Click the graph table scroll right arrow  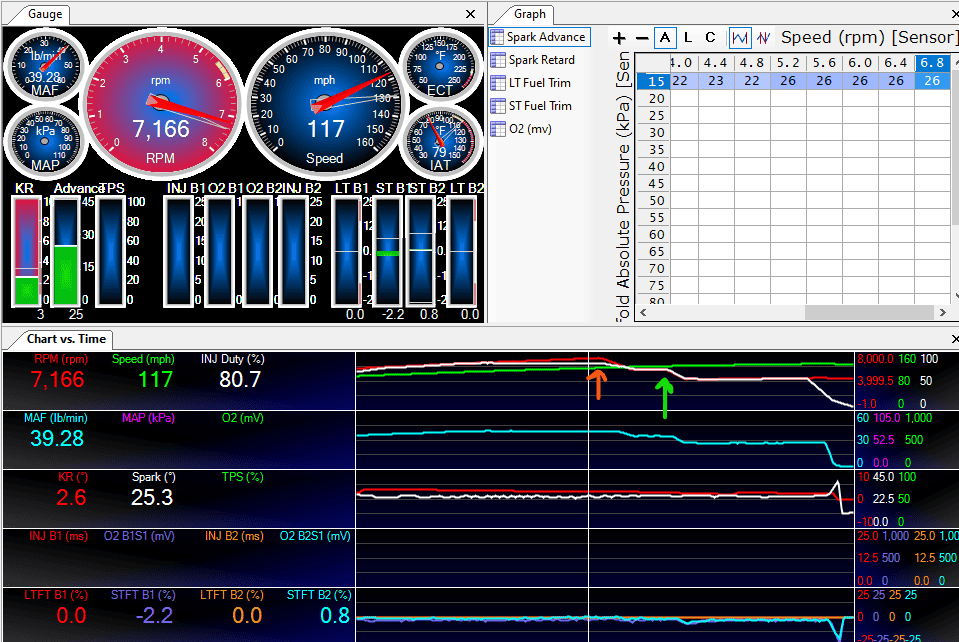(942, 312)
